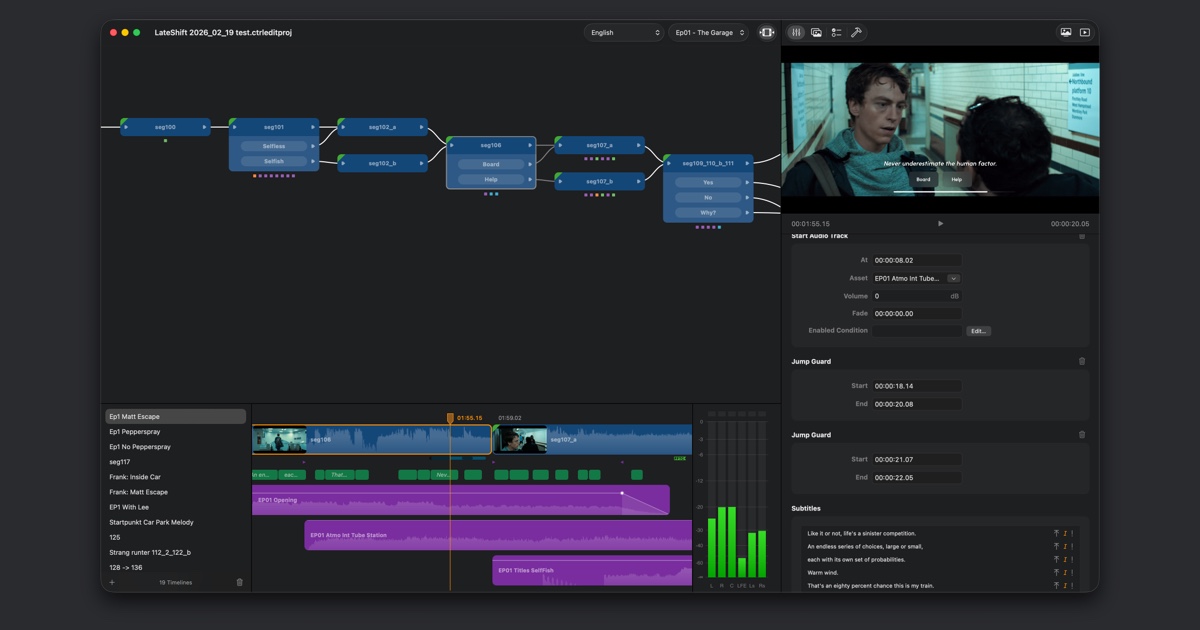
Task: Select the EP01 Opening audio clip
Action: pos(460,500)
